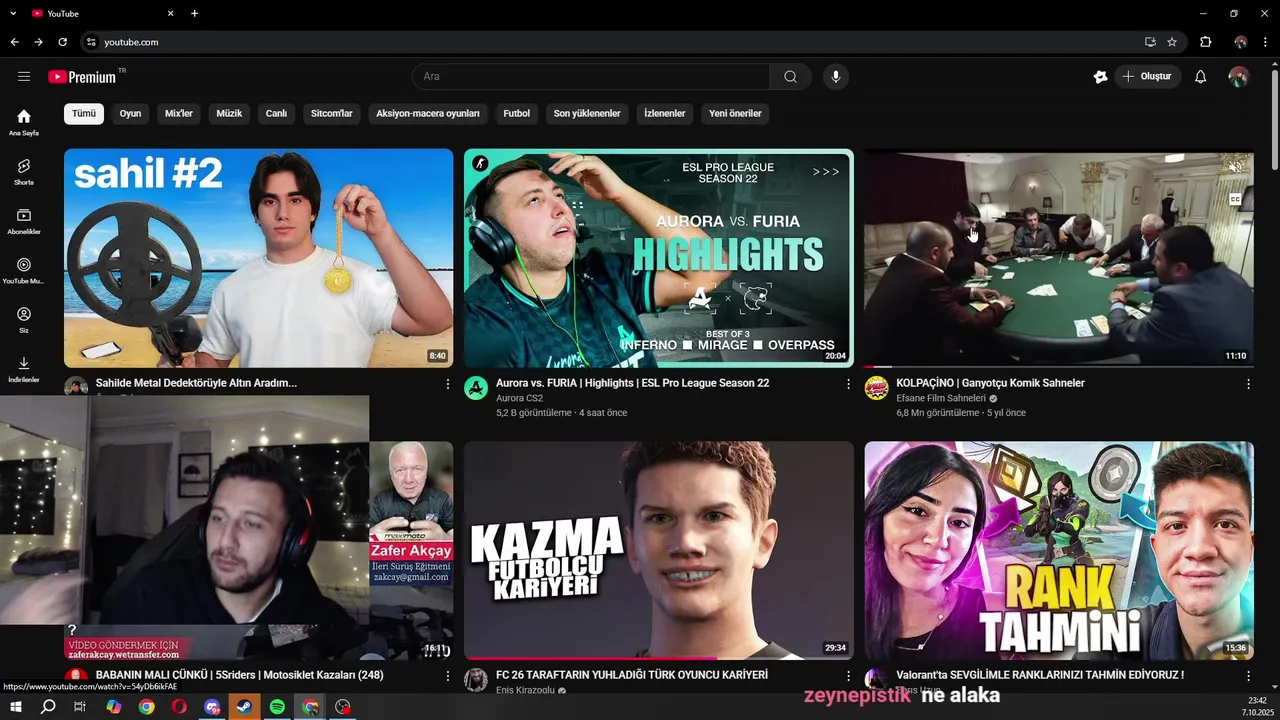The width and height of the screenshot is (1280, 720).
Task: Click the install app icon in address bar
Action: tap(1150, 42)
